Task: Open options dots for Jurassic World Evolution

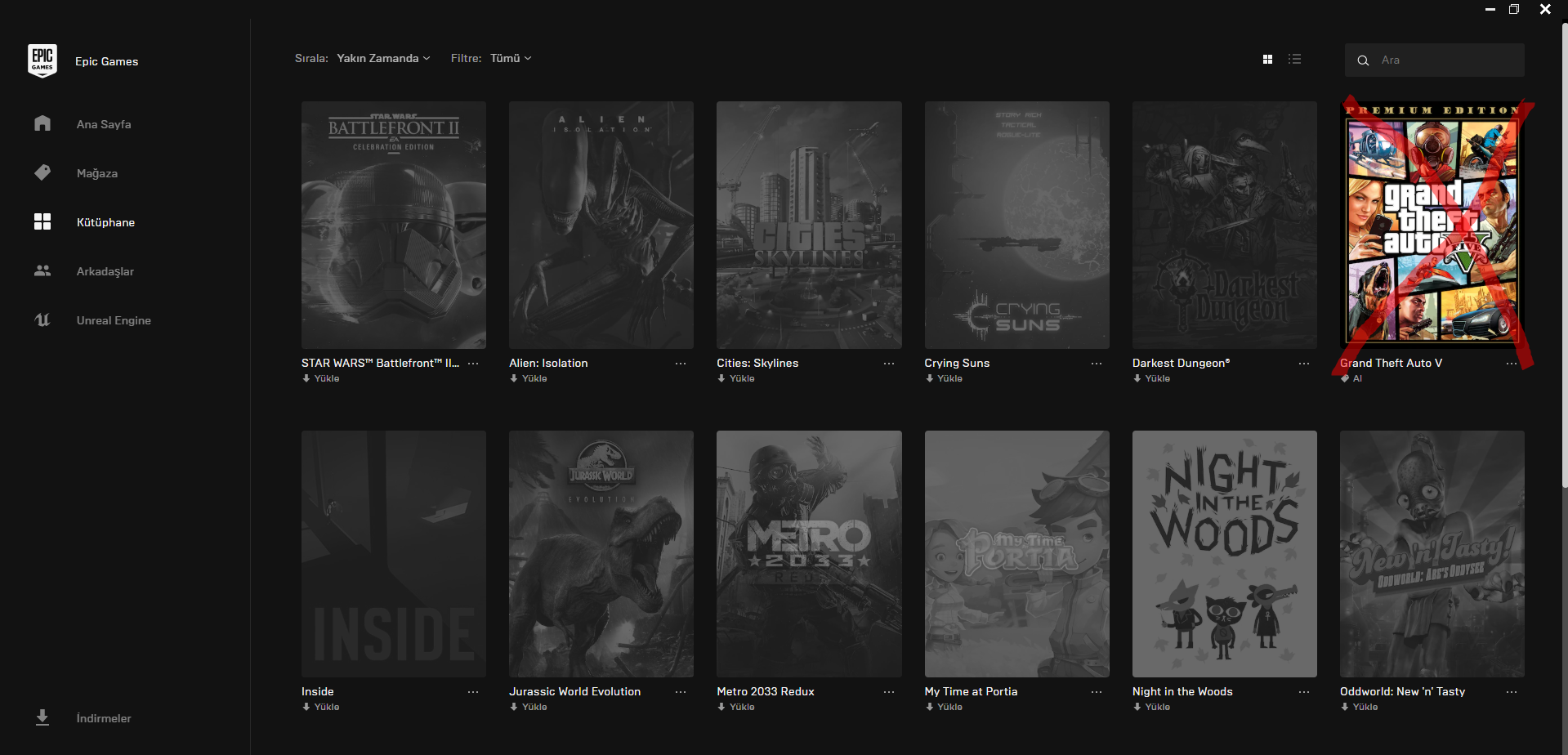Action: [681, 691]
